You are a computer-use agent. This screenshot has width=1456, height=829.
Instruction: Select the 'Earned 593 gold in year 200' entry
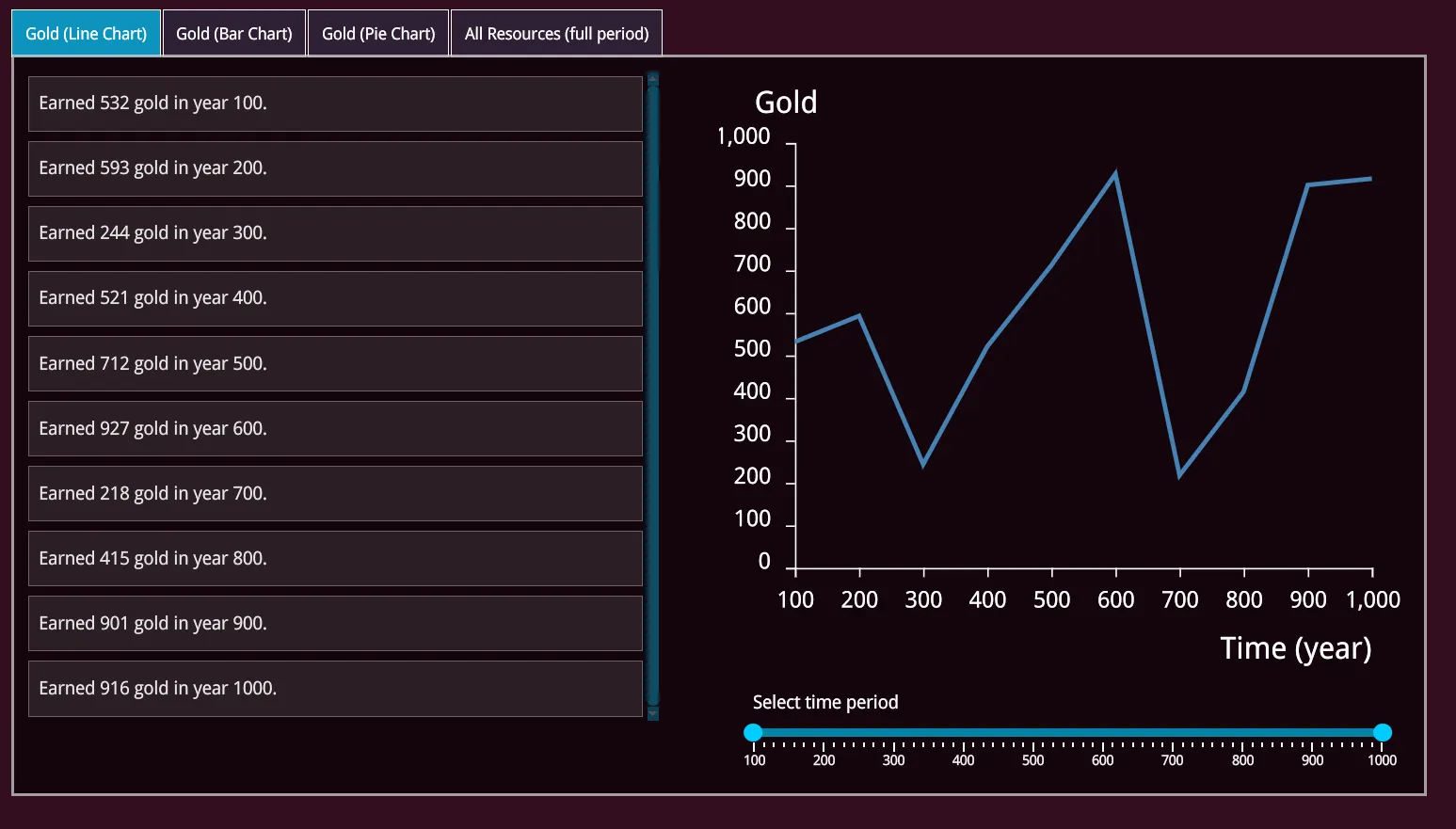335,168
